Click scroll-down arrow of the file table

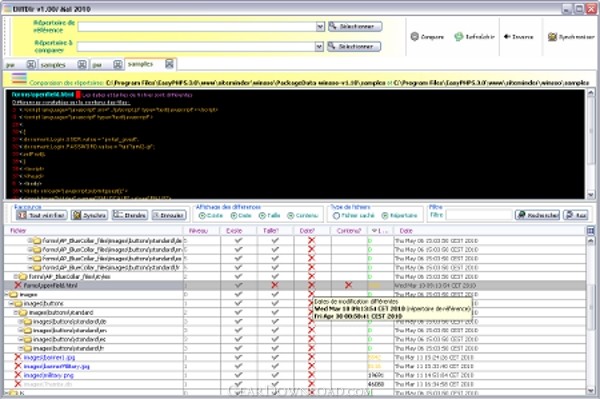(590, 390)
